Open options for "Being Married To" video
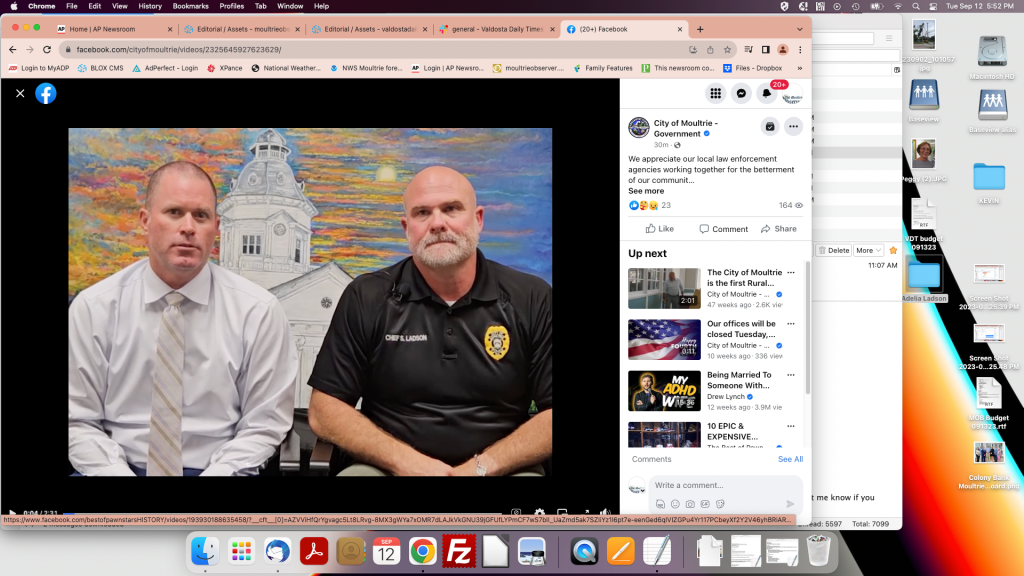Image resolution: width=1024 pixels, height=576 pixels. click(x=791, y=375)
